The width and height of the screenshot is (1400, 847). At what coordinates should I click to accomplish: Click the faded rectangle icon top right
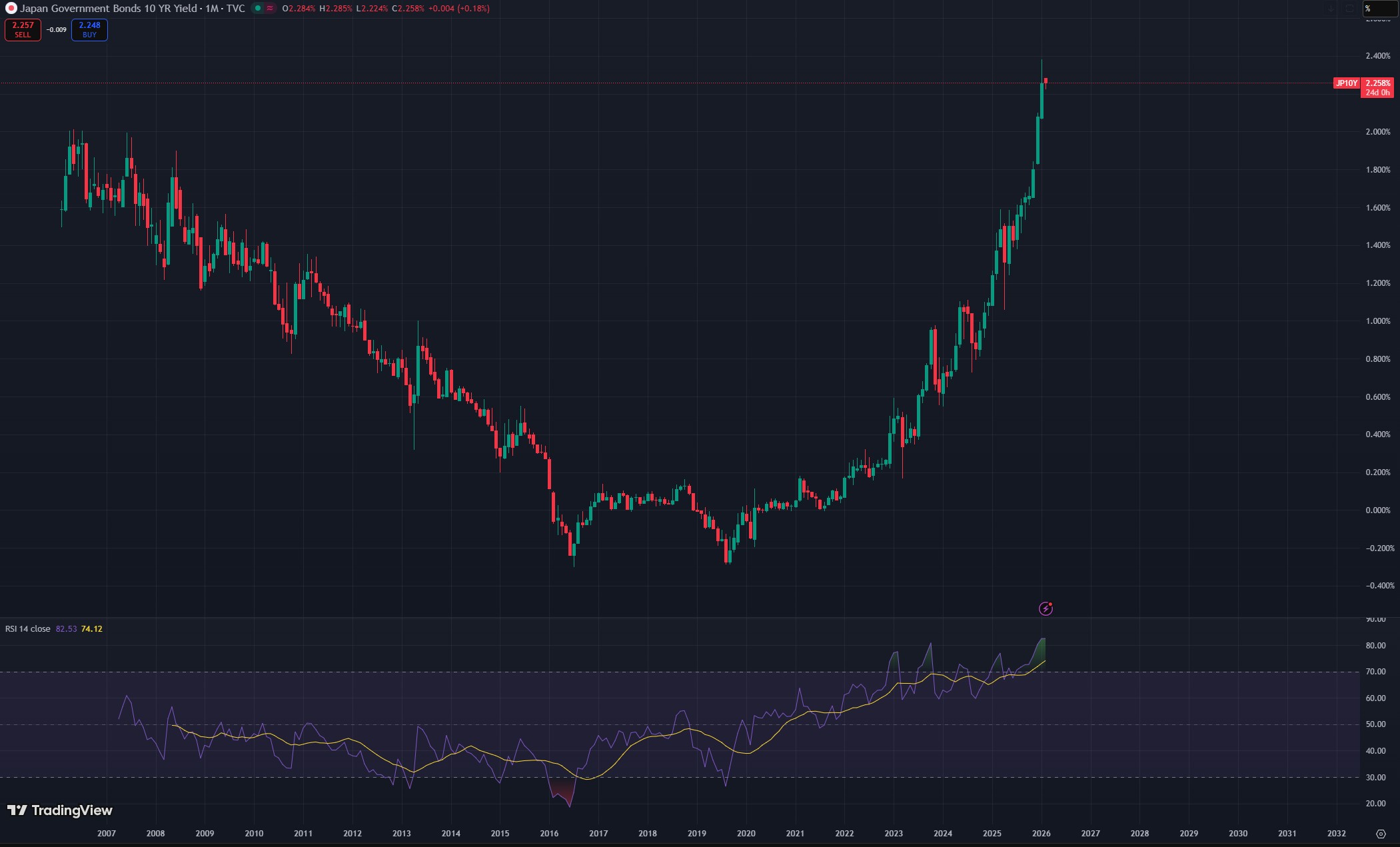coord(1349,9)
